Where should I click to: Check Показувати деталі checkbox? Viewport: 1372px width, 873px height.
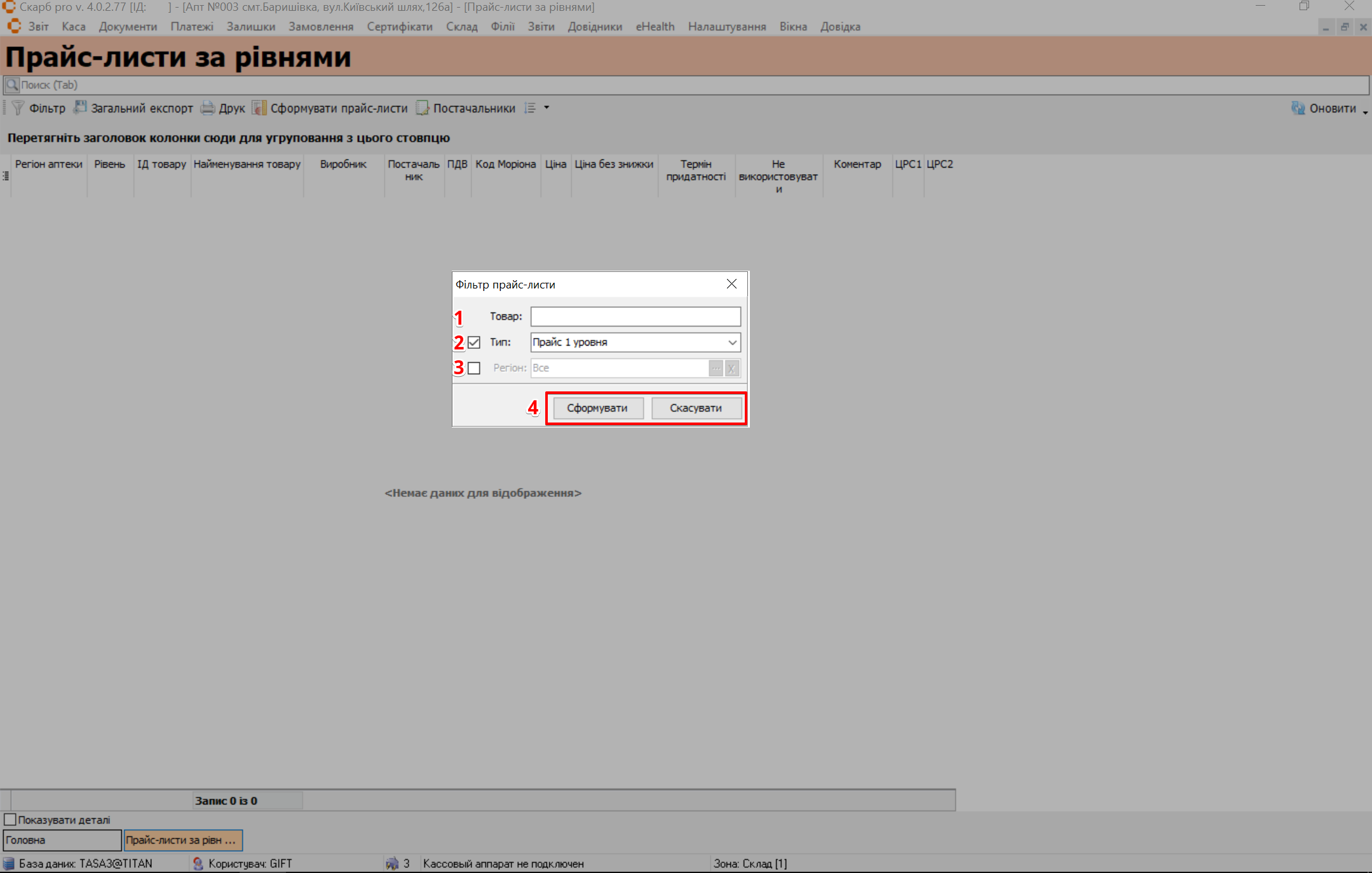coord(10,820)
